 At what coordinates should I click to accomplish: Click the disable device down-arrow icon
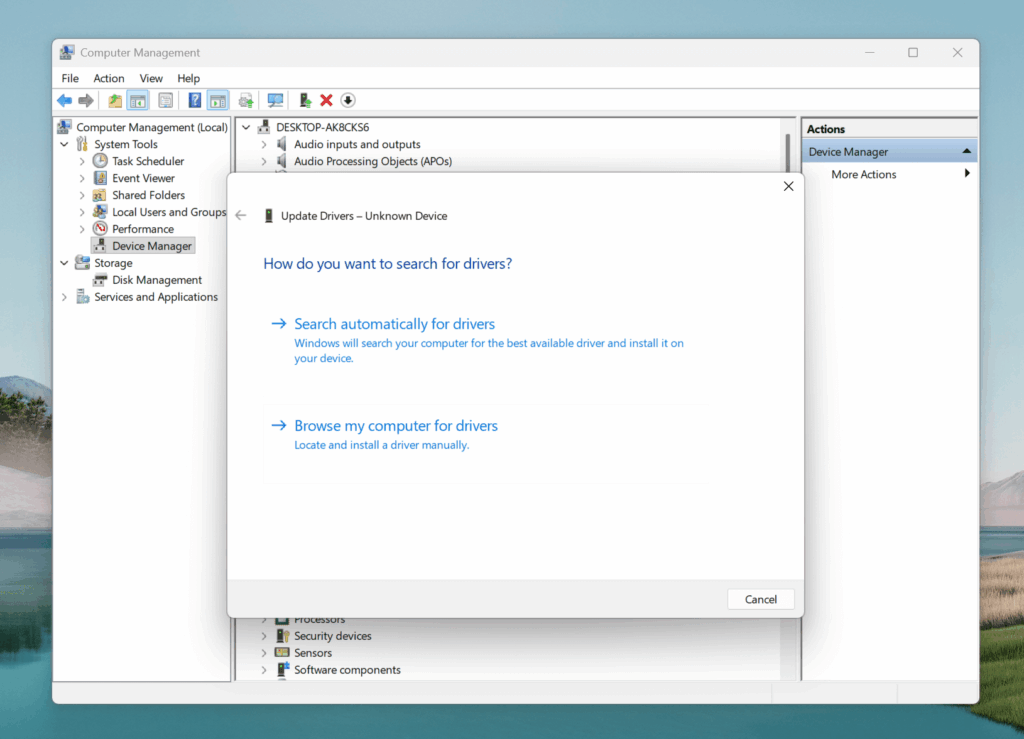[x=348, y=100]
